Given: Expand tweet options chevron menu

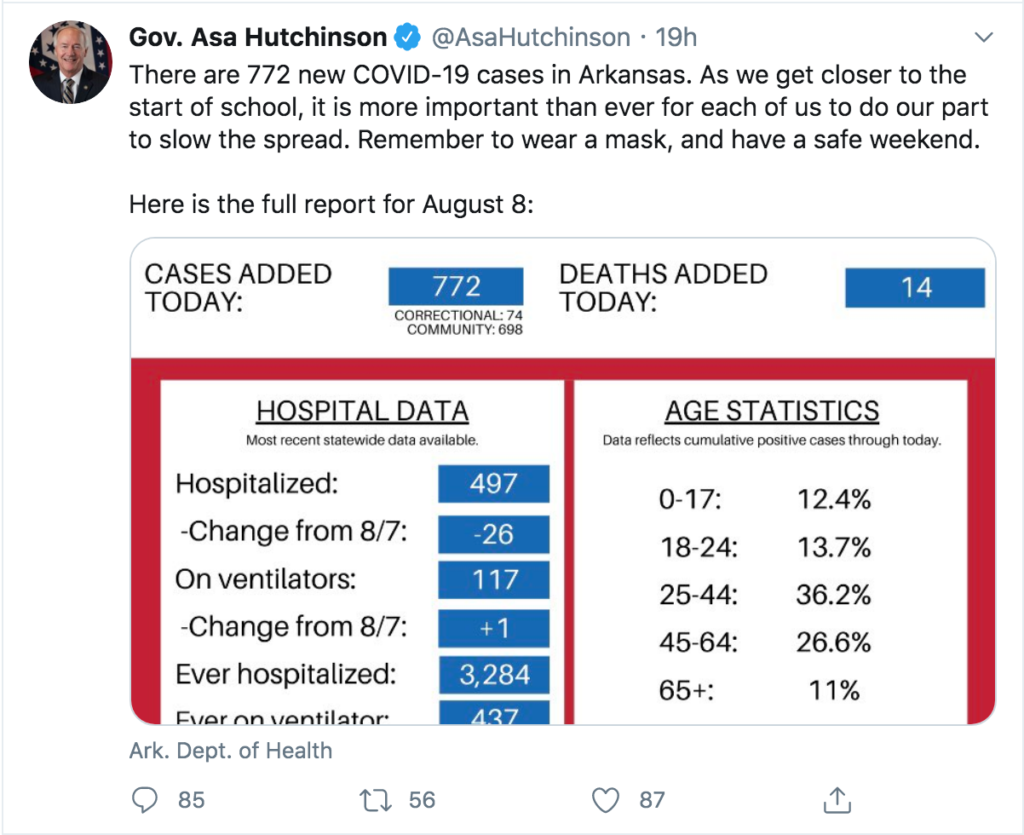Looking at the screenshot, I should [984, 38].
